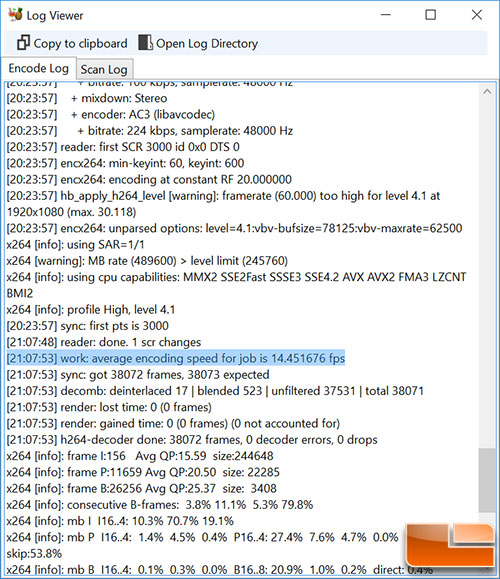Click the 'sync: first pts is 3000' line

point(88,326)
